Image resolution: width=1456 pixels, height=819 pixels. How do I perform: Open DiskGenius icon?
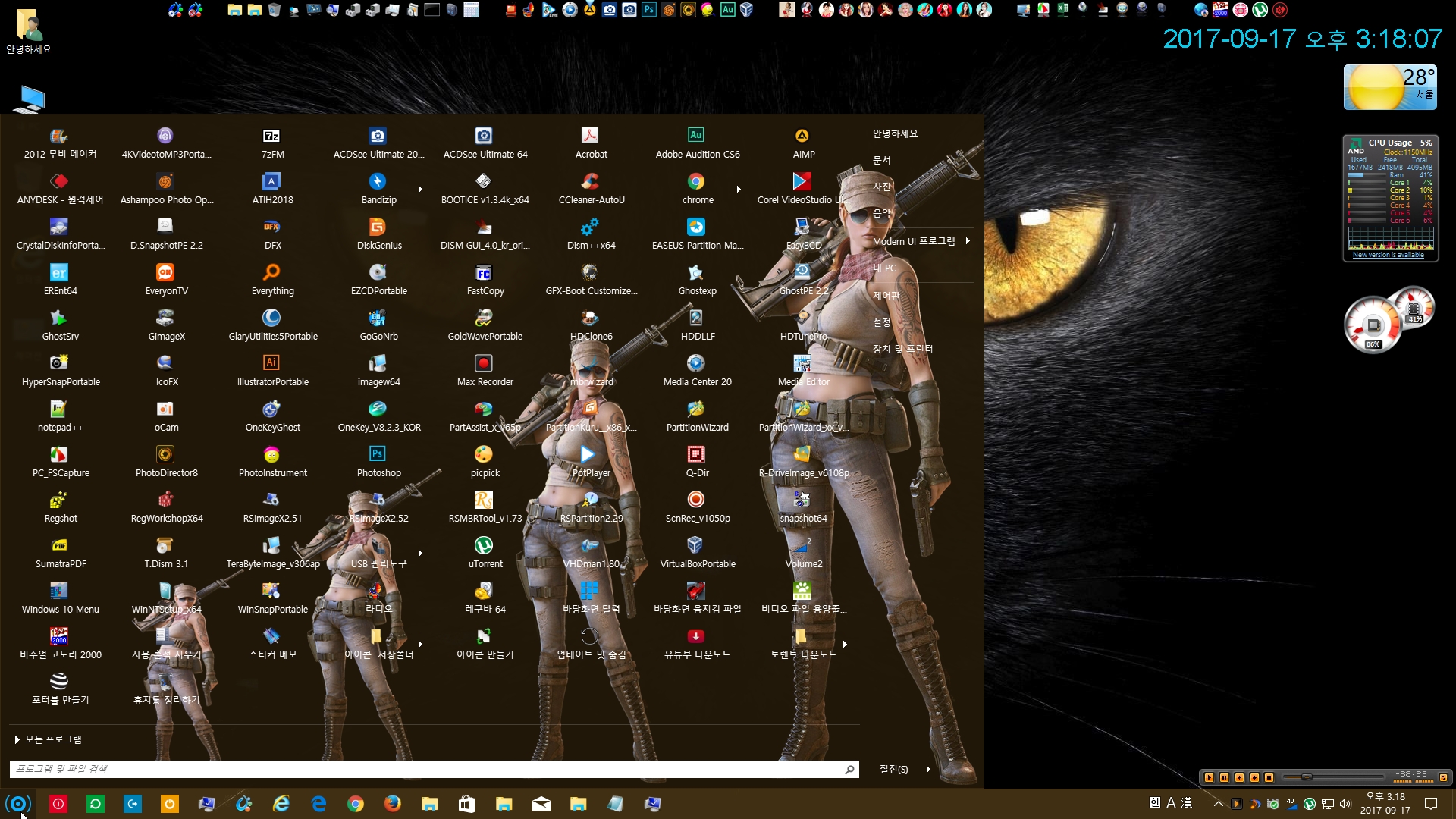tap(378, 234)
